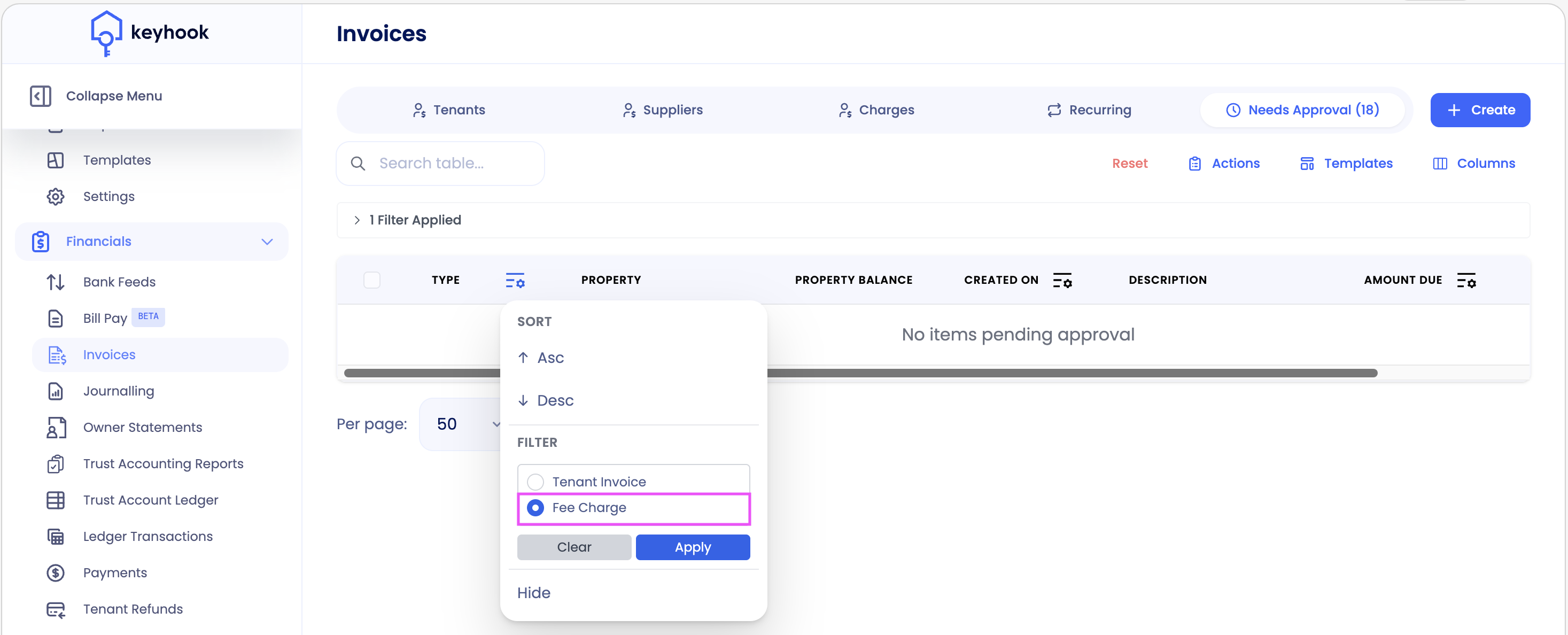Screen dimensions: 1568x635
Task: Open the Type column sort-filter icon
Action: [x=515, y=280]
